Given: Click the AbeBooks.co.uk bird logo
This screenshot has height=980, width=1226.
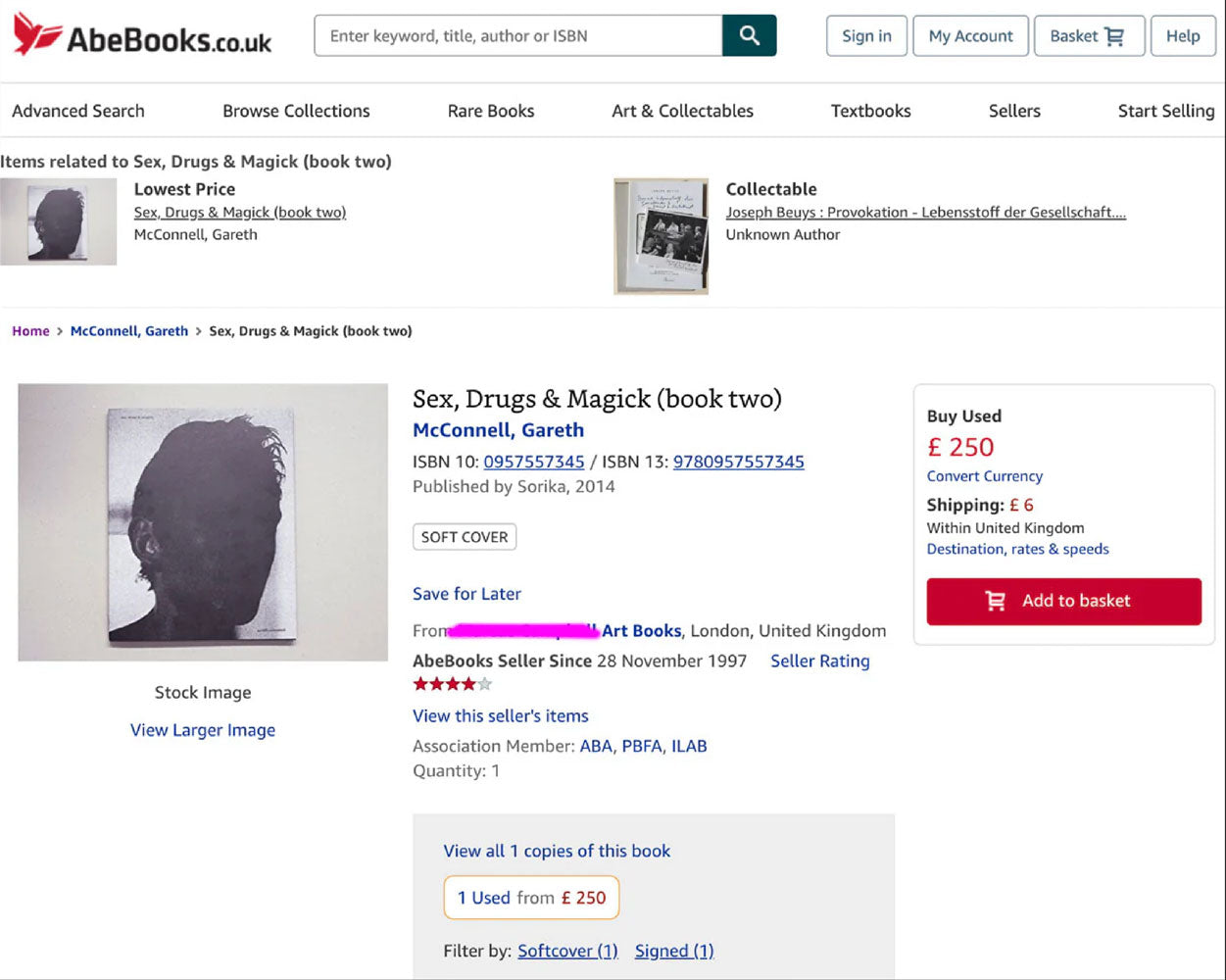Looking at the screenshot, I should (37, 35).
